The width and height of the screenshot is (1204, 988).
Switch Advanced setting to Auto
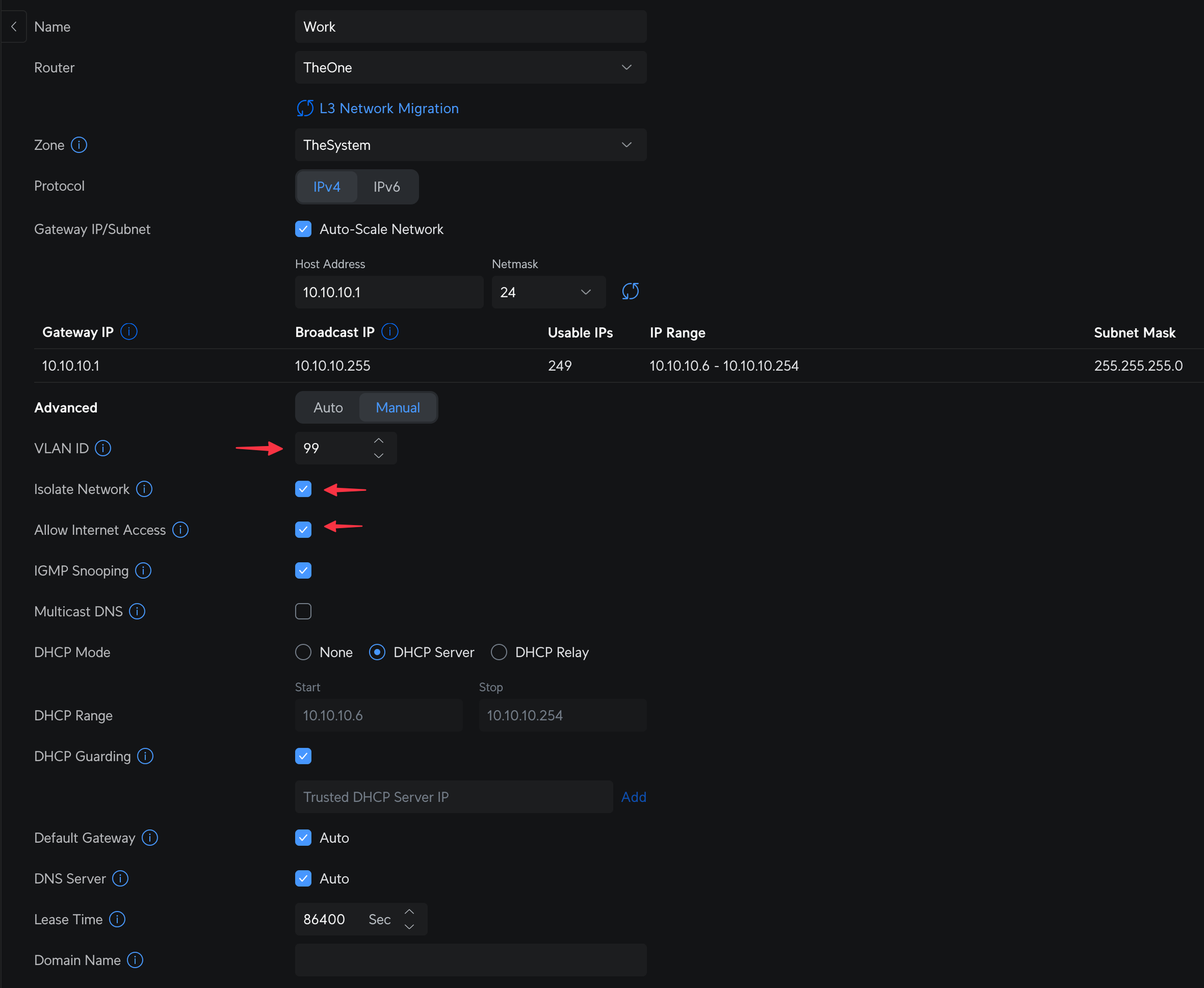(x=328, y=408)
